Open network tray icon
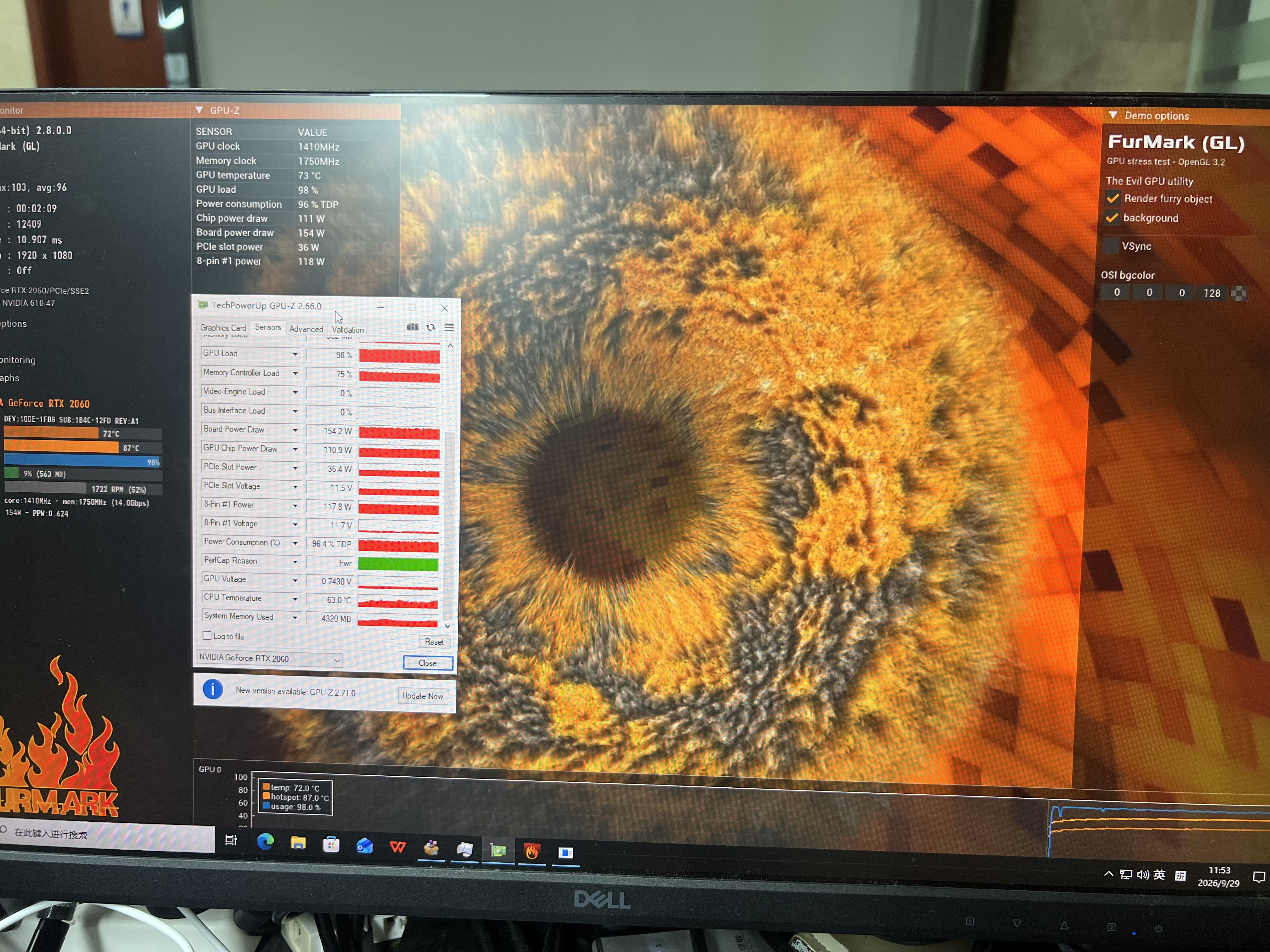 pyautogui.click(x=1126, y=875)
